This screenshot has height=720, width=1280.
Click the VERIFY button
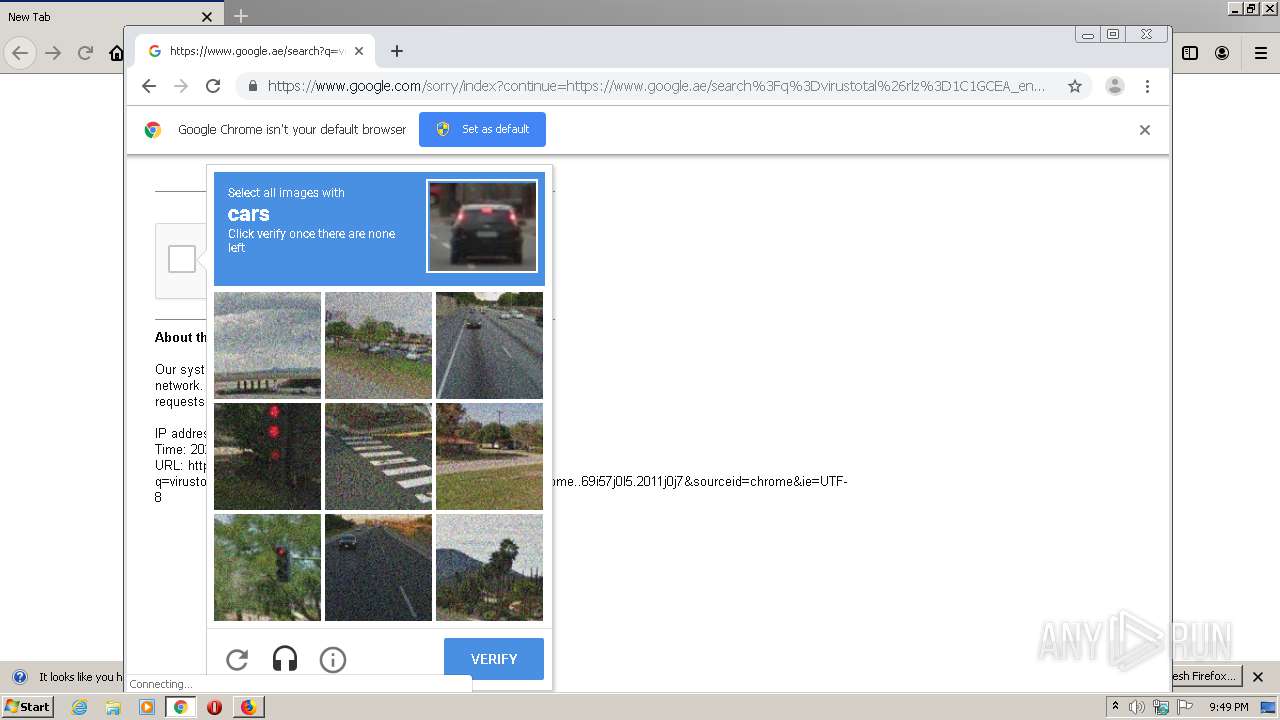494,659
